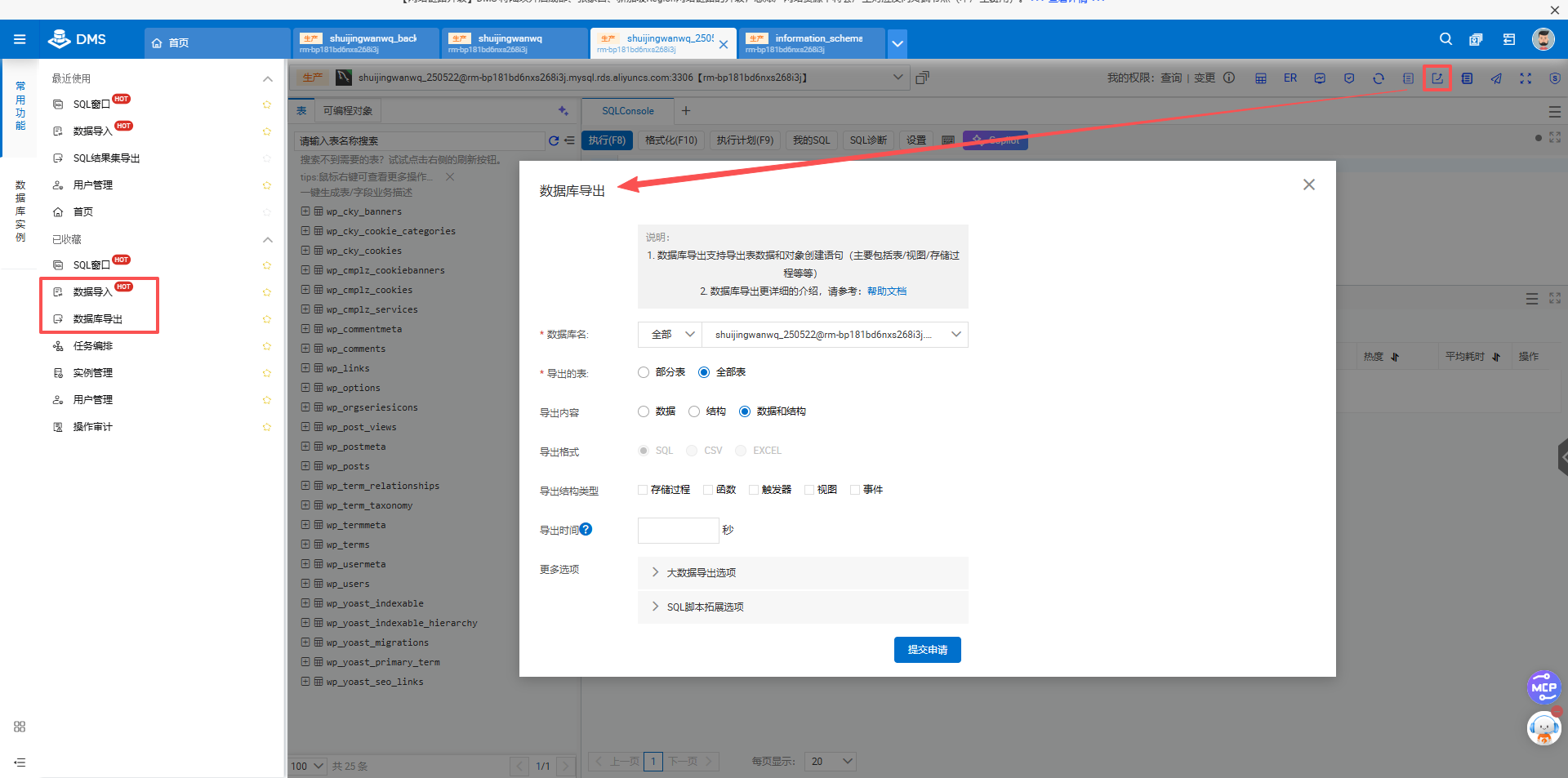The width and height of the screenshot is (1568, 778).
Task: Expand SQL脚本拓展选项
Action: click(x=803, y=607)
